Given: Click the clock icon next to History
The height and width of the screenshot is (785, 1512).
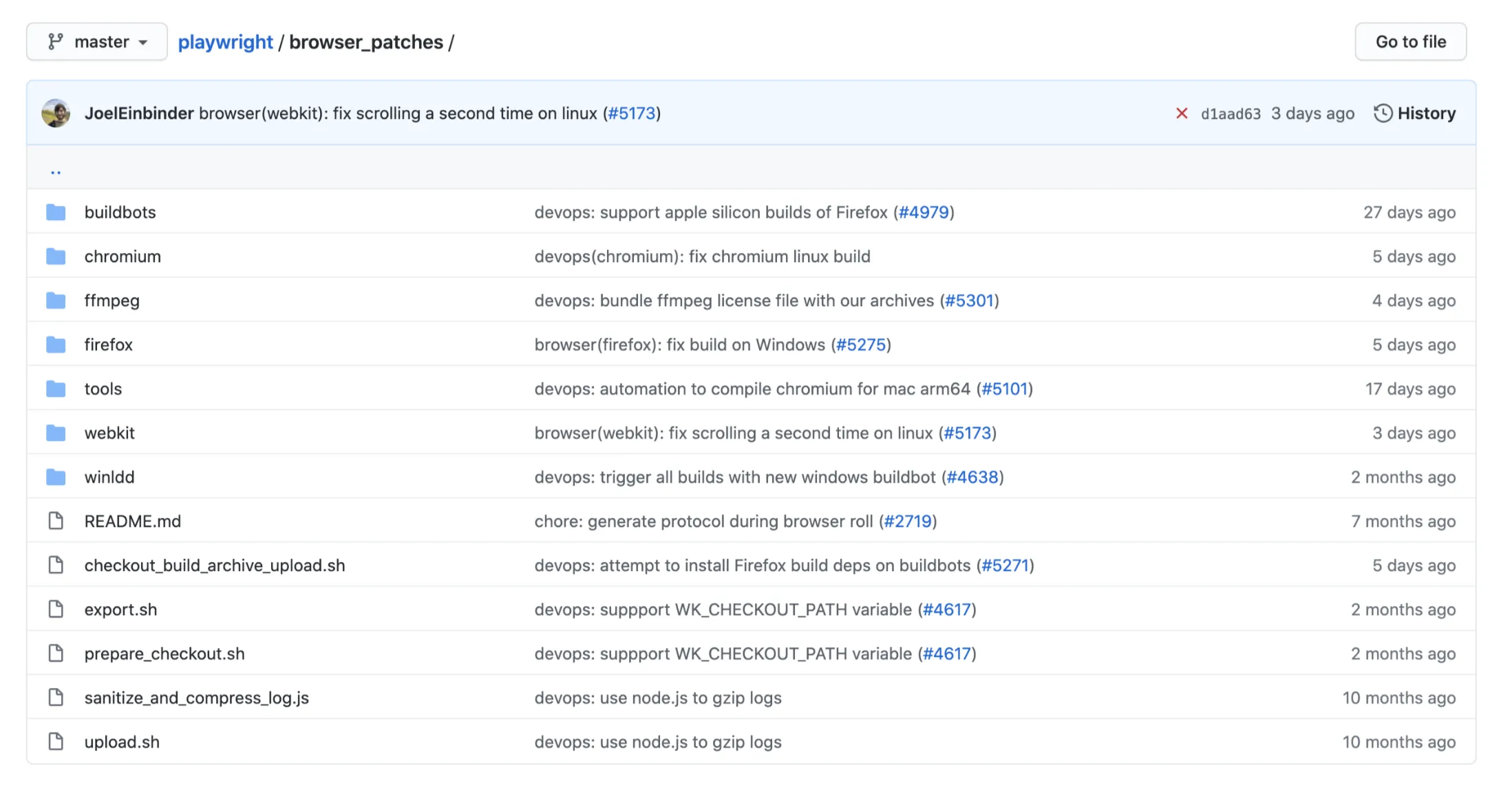Looking at the screenshot, I should (x=1383, y=113).
